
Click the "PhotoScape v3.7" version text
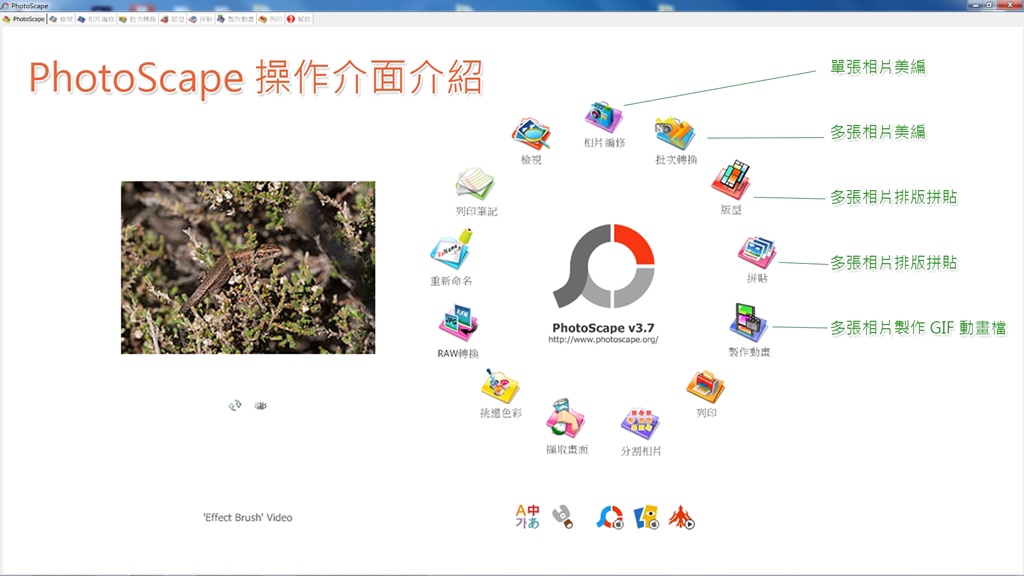point(603,328)
